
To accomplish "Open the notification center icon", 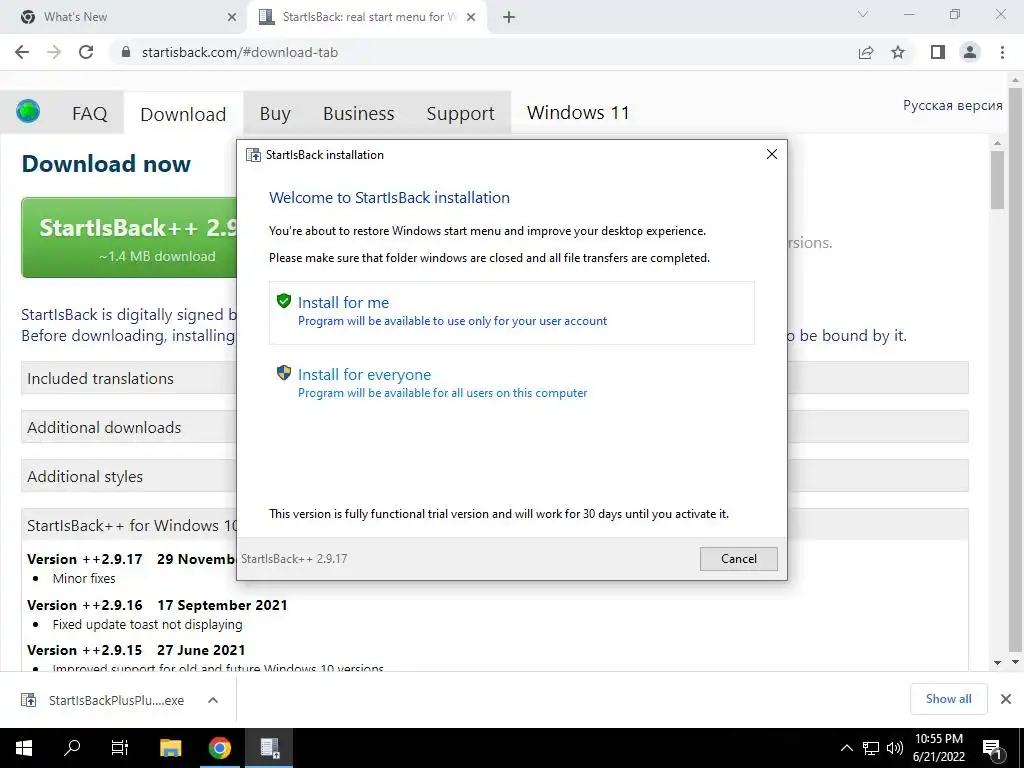I will coord(992,748).
